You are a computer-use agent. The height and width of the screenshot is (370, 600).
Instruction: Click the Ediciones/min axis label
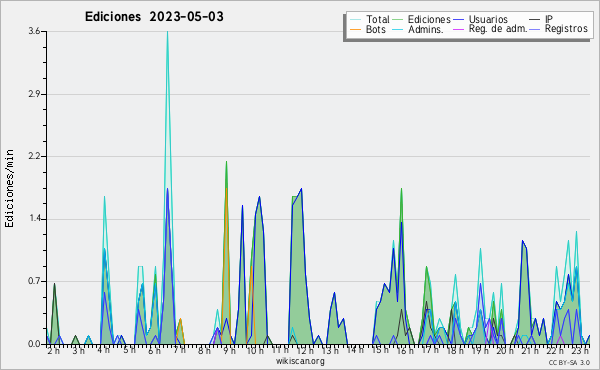(9, 188)
